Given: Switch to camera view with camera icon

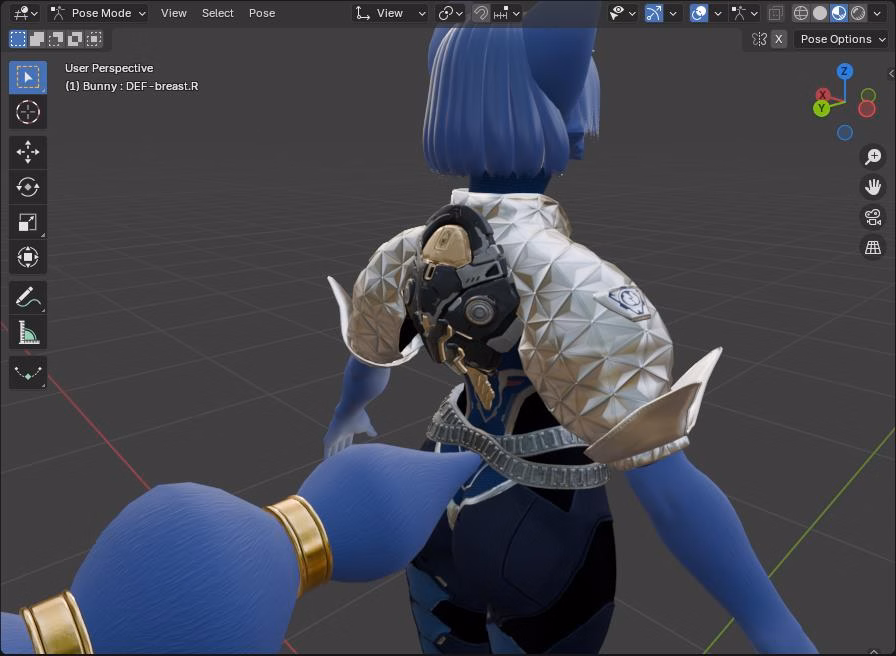Looking at the screenshot, I should click(873, 217).
